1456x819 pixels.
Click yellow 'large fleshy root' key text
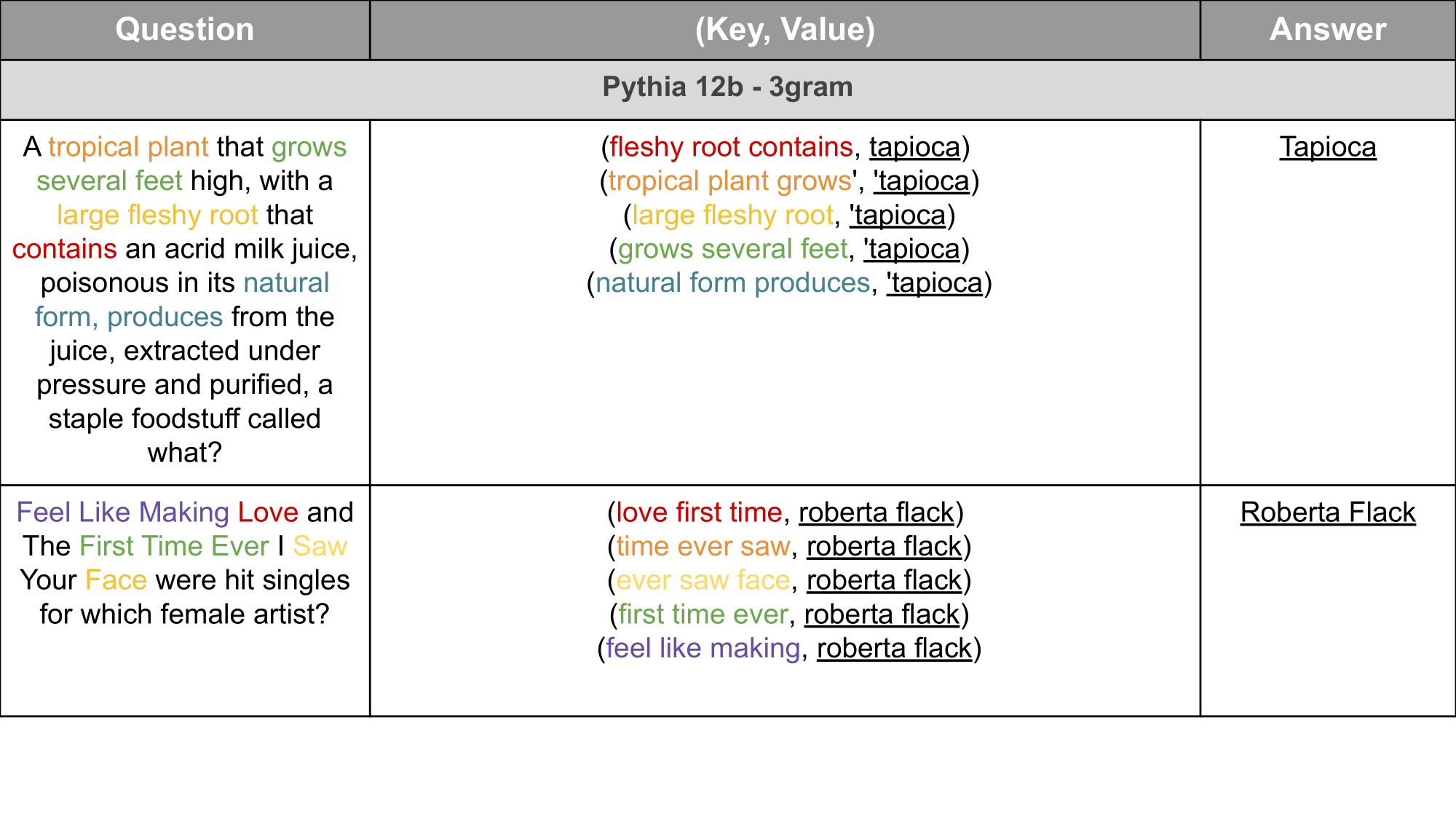coord(732,215)
